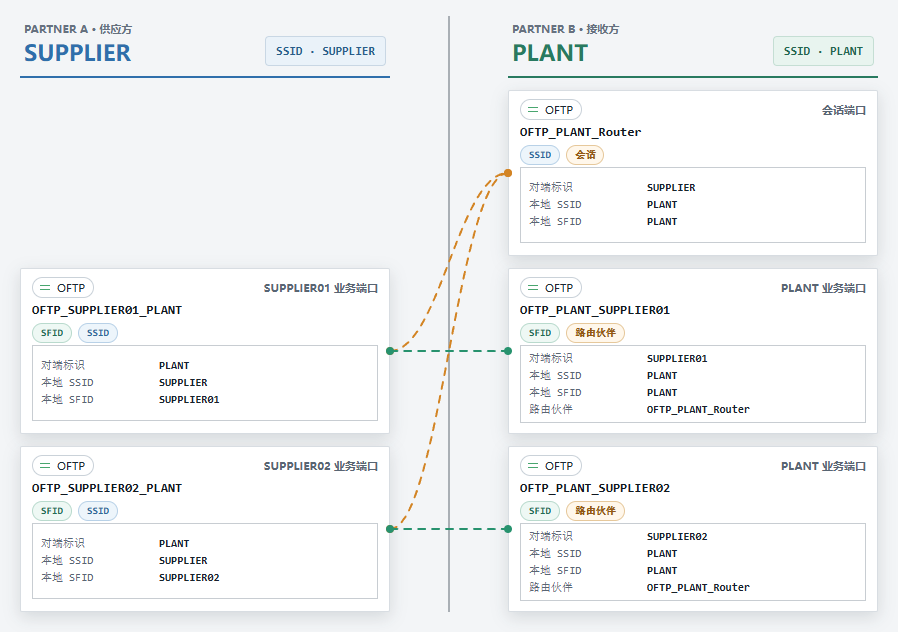The image size is (898, 632).
Task: Click OFTP badge on OFTP_SUPPLIER02_PLANT card
Action: (x=62, y=466)
